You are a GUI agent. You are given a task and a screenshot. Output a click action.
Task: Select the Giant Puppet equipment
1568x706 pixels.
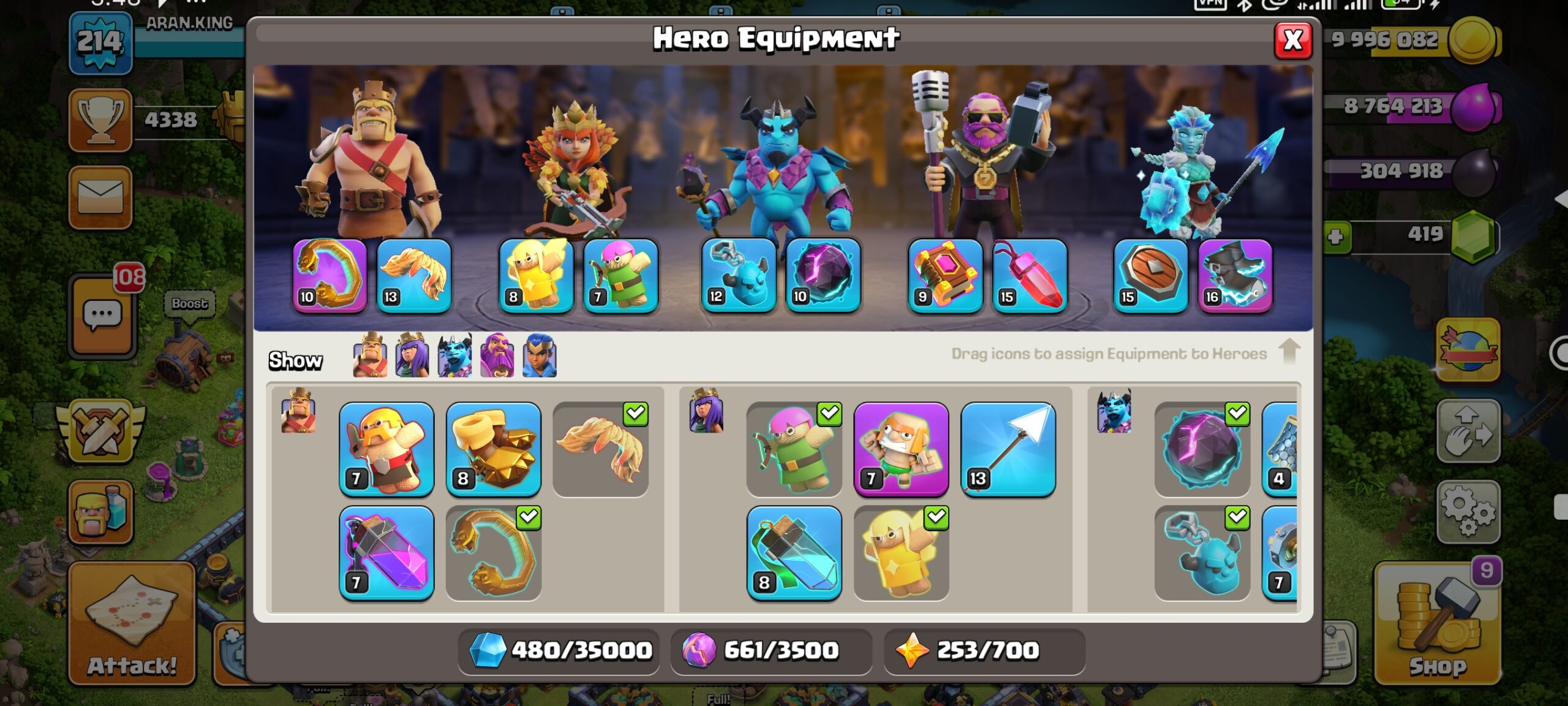pyautogui.click(x=901, y=449)
